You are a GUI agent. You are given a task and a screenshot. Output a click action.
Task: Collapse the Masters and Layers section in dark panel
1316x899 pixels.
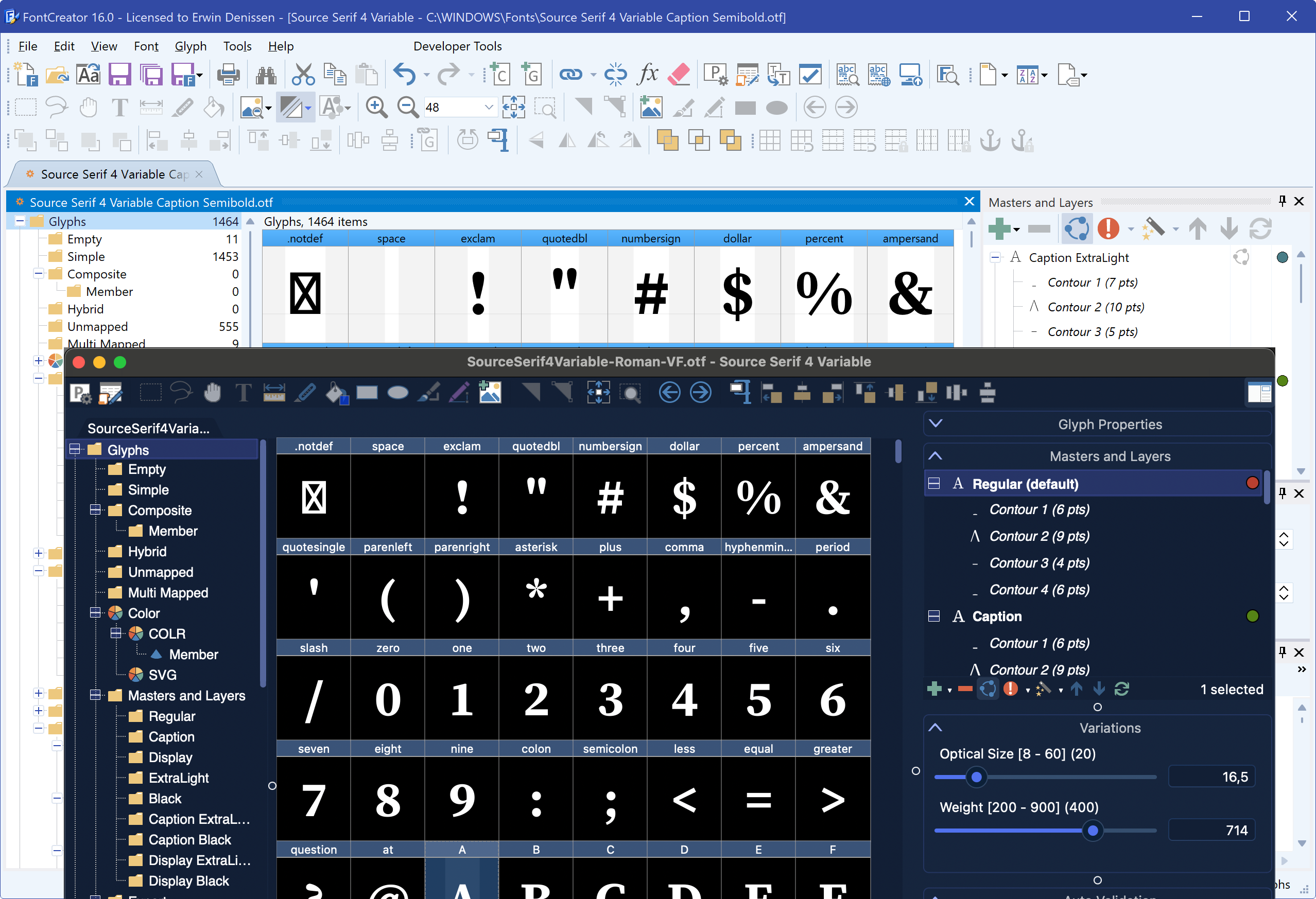[x=936, y=456]
